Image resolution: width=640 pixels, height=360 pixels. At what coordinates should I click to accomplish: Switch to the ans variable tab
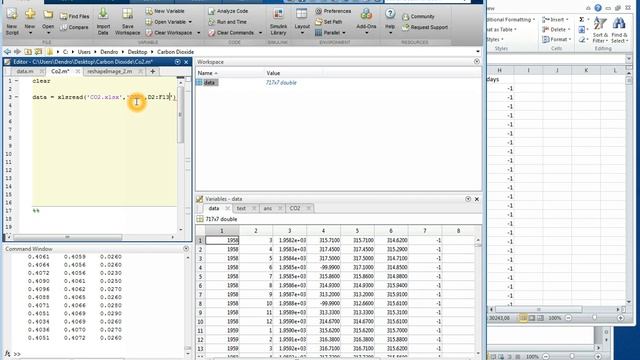point(267,208)
